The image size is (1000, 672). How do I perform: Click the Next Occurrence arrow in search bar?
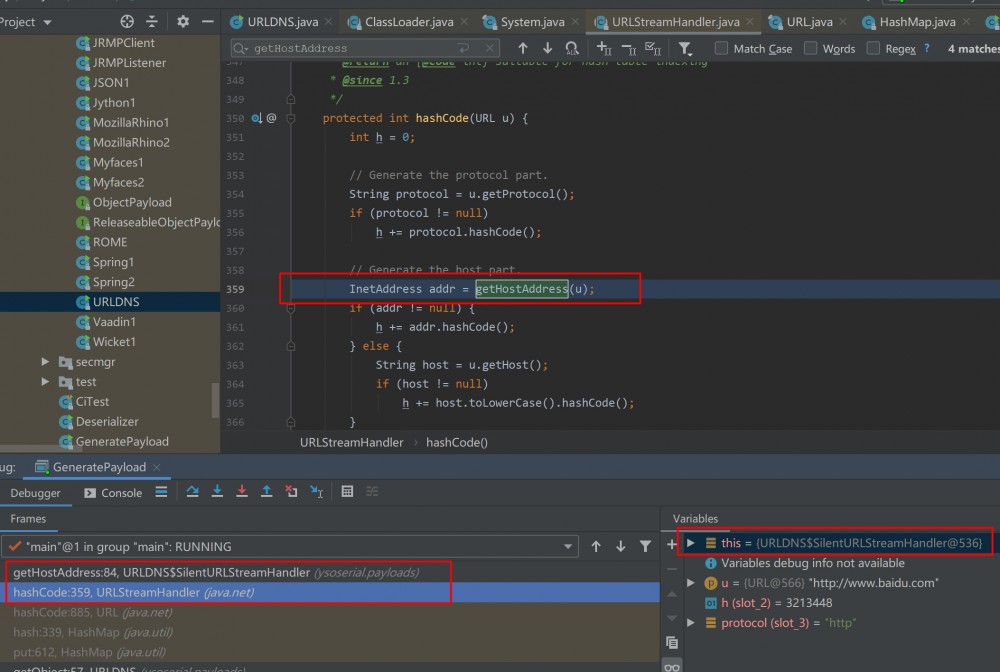coord(545,47)
